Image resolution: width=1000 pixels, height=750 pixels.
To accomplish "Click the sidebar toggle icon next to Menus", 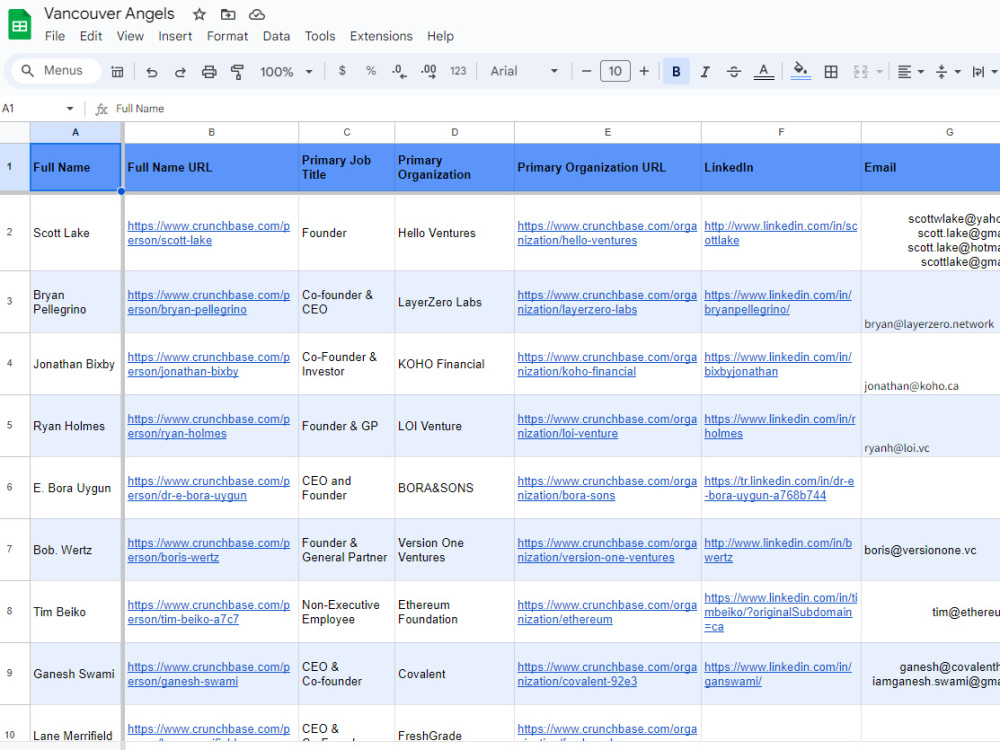I will click(117, 71).
